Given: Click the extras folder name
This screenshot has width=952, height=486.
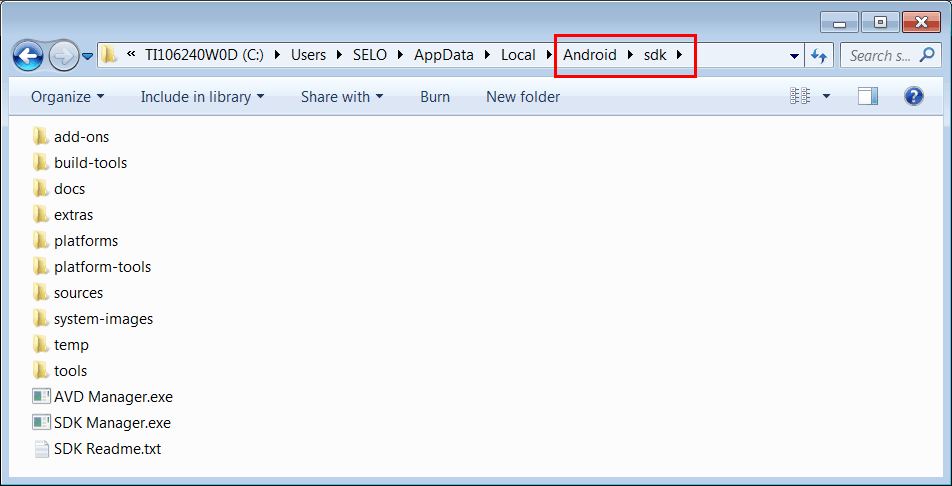Looking at the screenshot, I should click(x=73, y=215).
